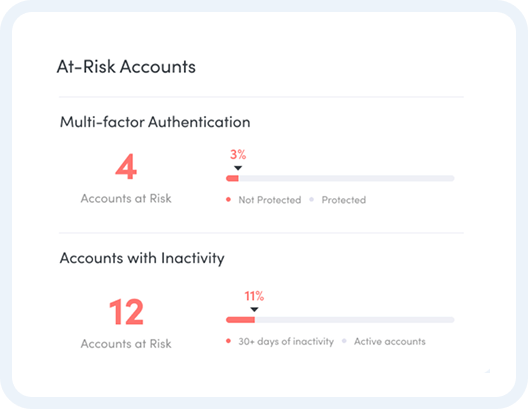Click the grey Active portion of inactivity bar
Screen dimensions: 528x409
355,320
